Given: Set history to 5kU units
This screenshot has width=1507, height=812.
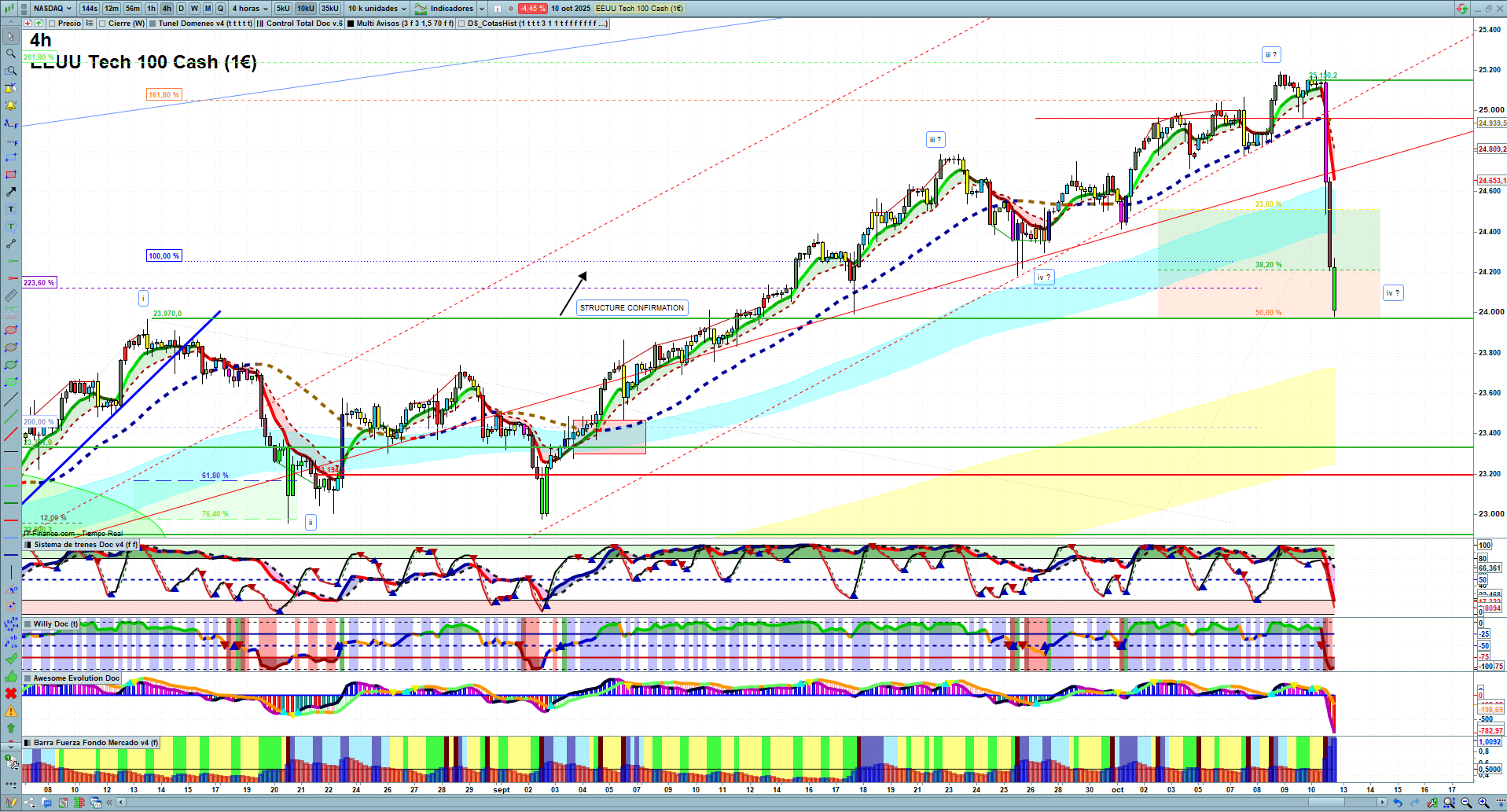Looking at the screenshot, I should 283,9.
